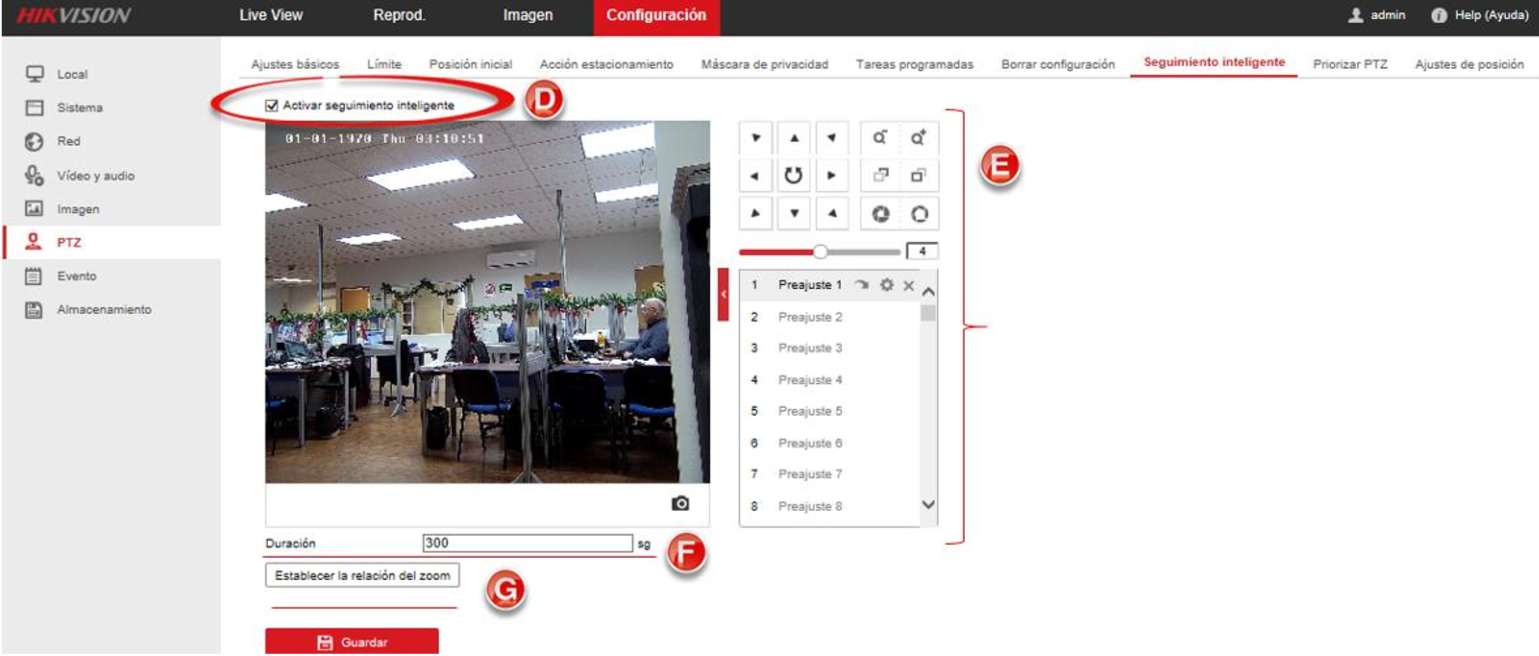Screen dimensions: 1539x656
Task: Adjust the PTZ speed slider handle
Action: 821,252
